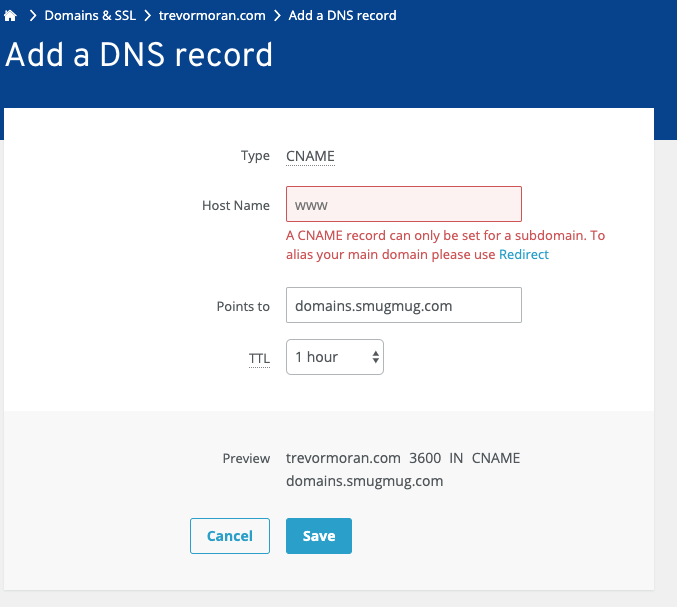Click the Host Name label
The image size is (677, 607).
click(x=236, y=205)
